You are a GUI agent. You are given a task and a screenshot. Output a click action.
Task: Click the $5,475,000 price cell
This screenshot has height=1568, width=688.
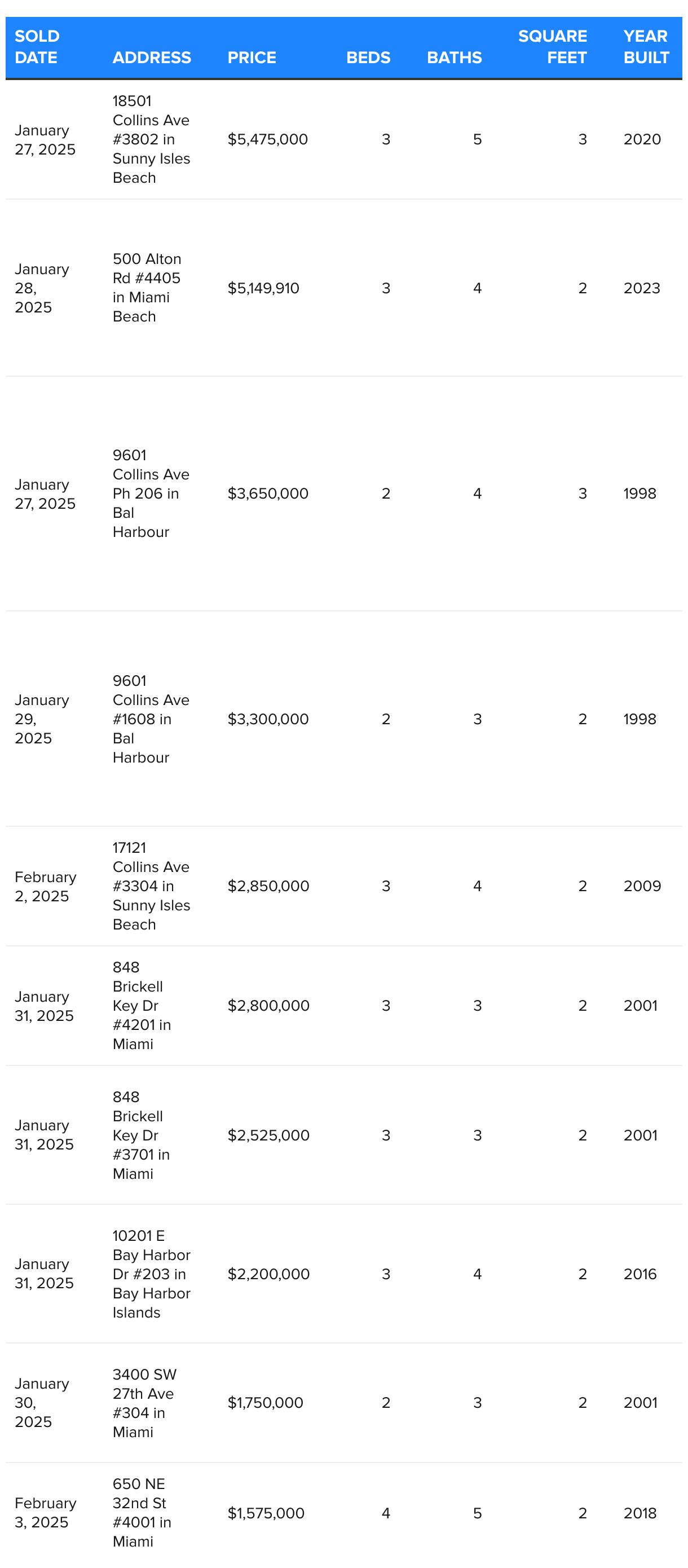click(x=268, y=139)
